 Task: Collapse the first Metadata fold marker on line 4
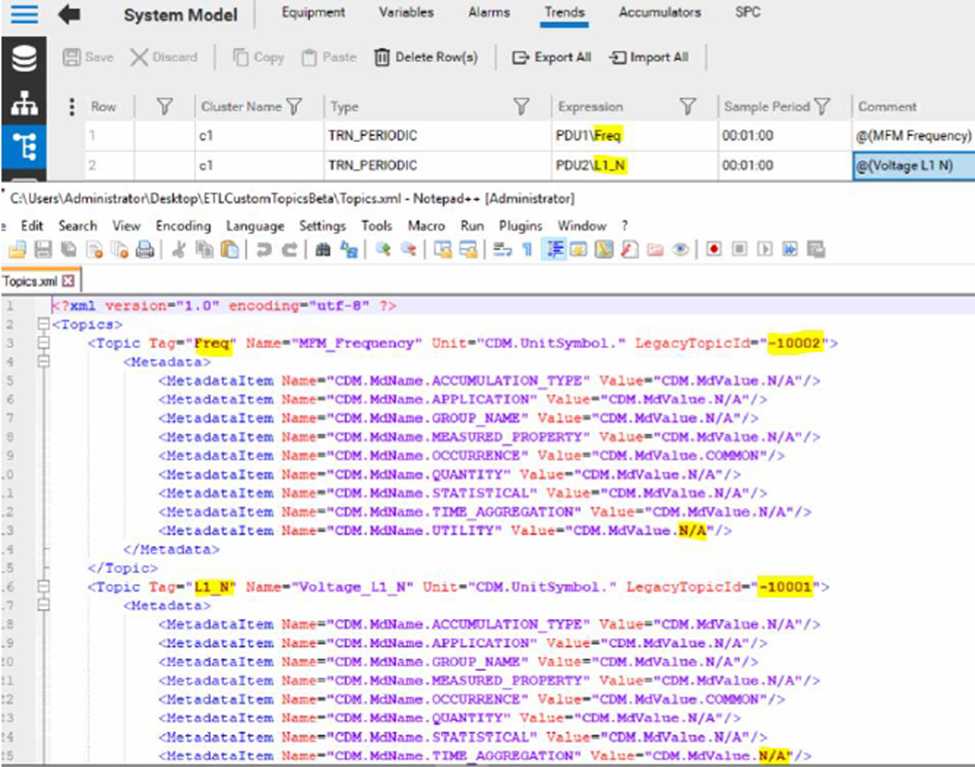(x=43, y=361)
